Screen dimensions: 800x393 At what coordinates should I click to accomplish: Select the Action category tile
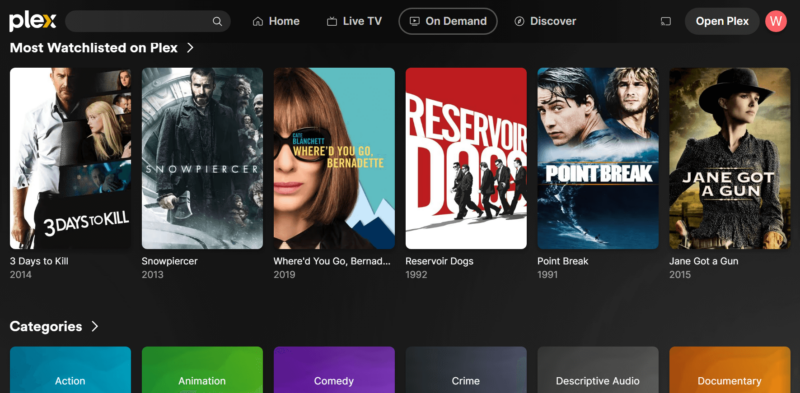tap(70, 370)
